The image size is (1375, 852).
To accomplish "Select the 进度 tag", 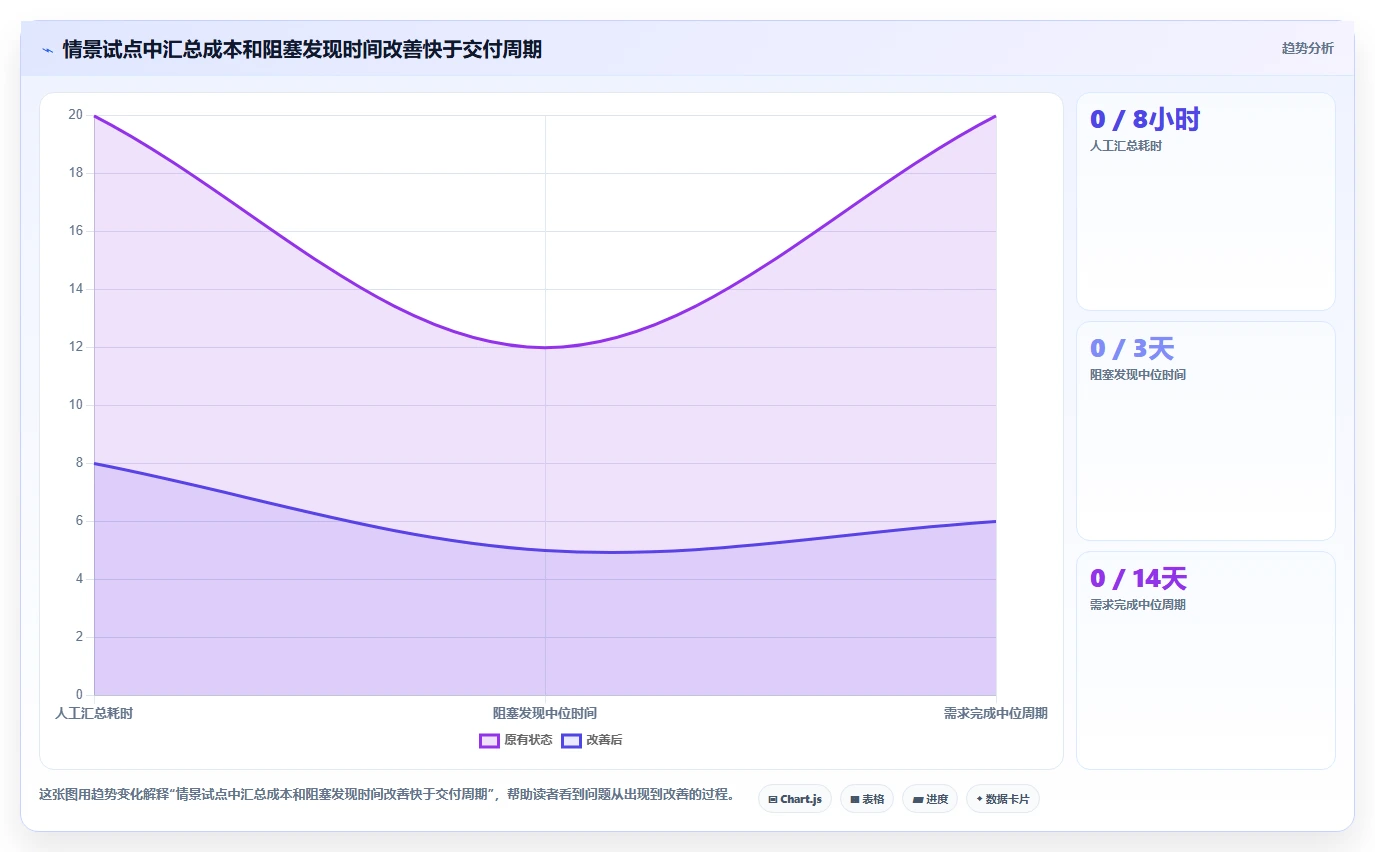I will pos(929,799).
